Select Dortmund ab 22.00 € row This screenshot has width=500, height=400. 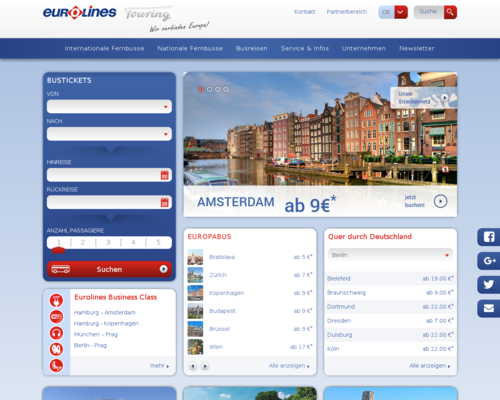[390, 307]
